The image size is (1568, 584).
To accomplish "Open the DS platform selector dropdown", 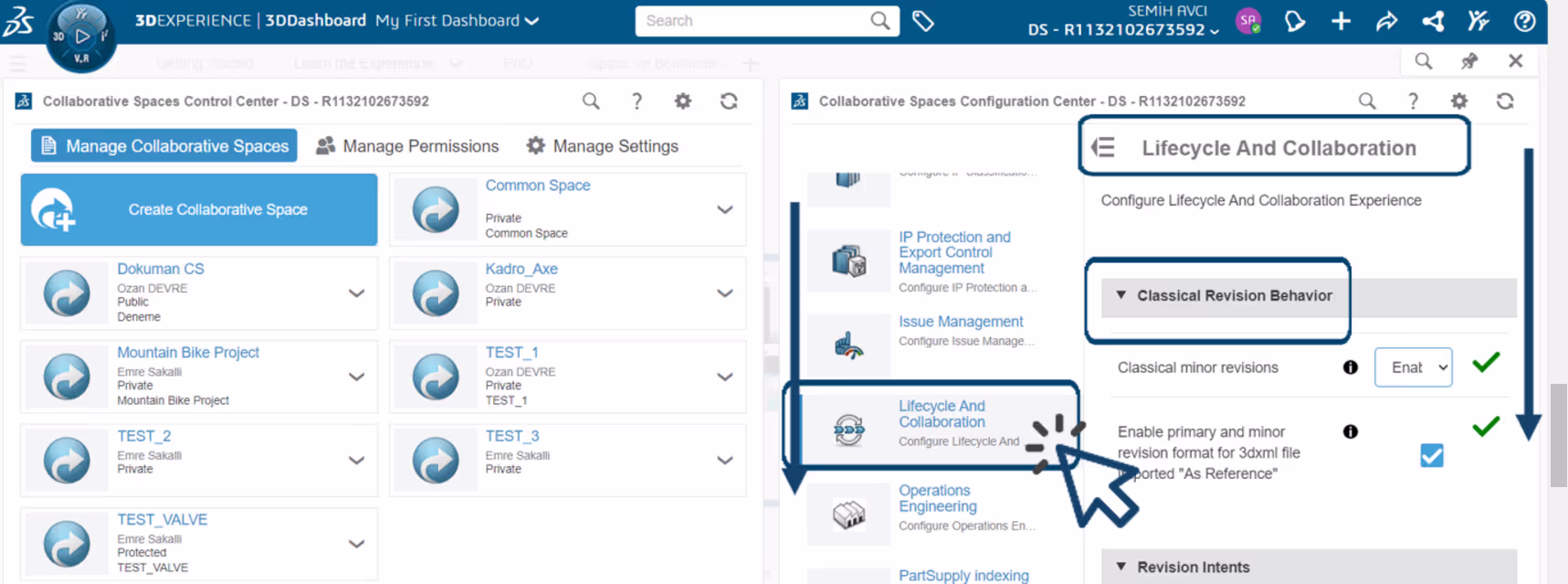I will tap(1124, 29).
